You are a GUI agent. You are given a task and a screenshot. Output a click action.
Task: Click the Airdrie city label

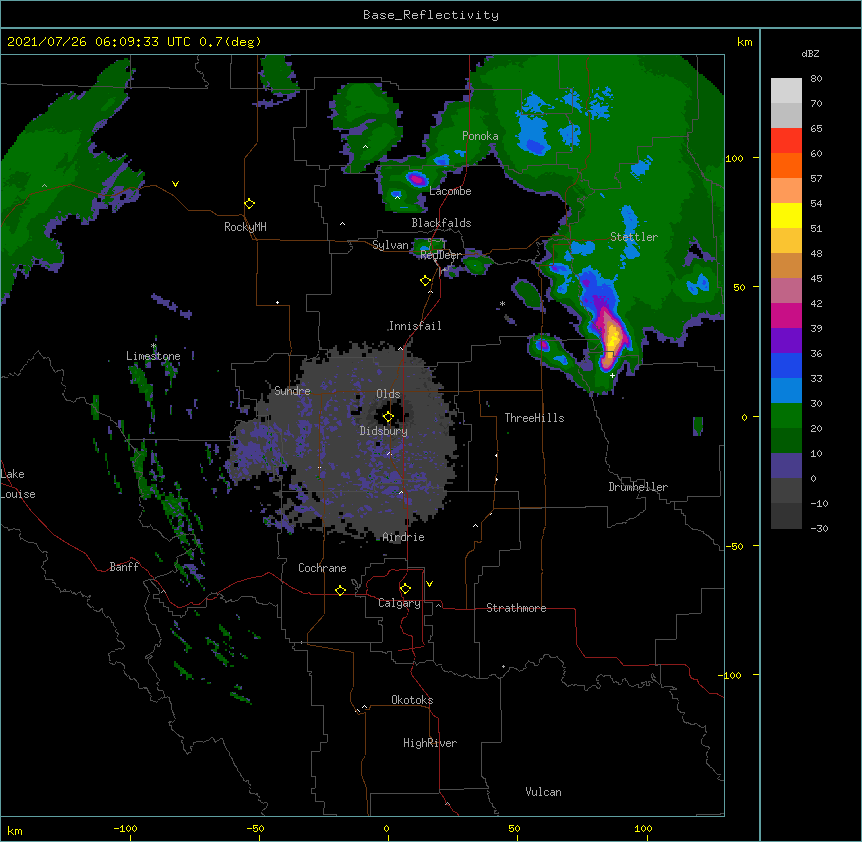point(403,537)
